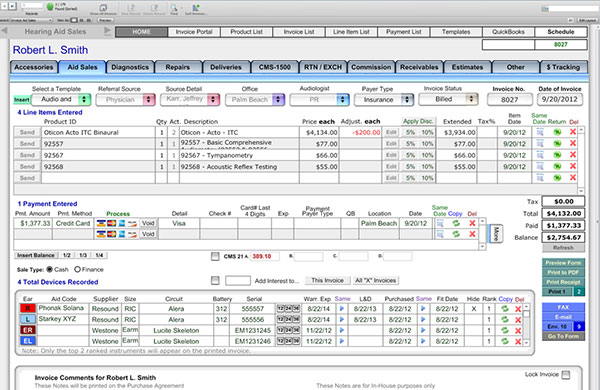600x390 pixels.
Task: Click green Return icon on 92557 row
Action: [x=557, y=144]
